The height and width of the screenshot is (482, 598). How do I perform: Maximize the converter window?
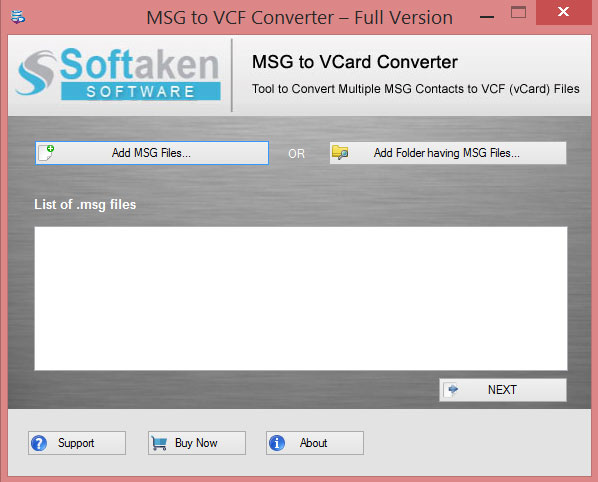pyautogui.click(x=518, y=13)
